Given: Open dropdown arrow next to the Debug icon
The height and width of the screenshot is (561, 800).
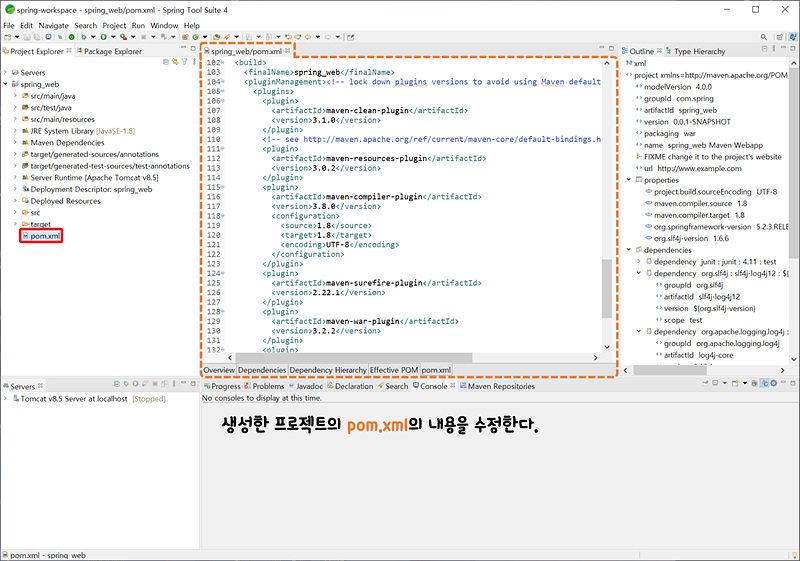Looking at the screenshot, I should click(93, 37).
